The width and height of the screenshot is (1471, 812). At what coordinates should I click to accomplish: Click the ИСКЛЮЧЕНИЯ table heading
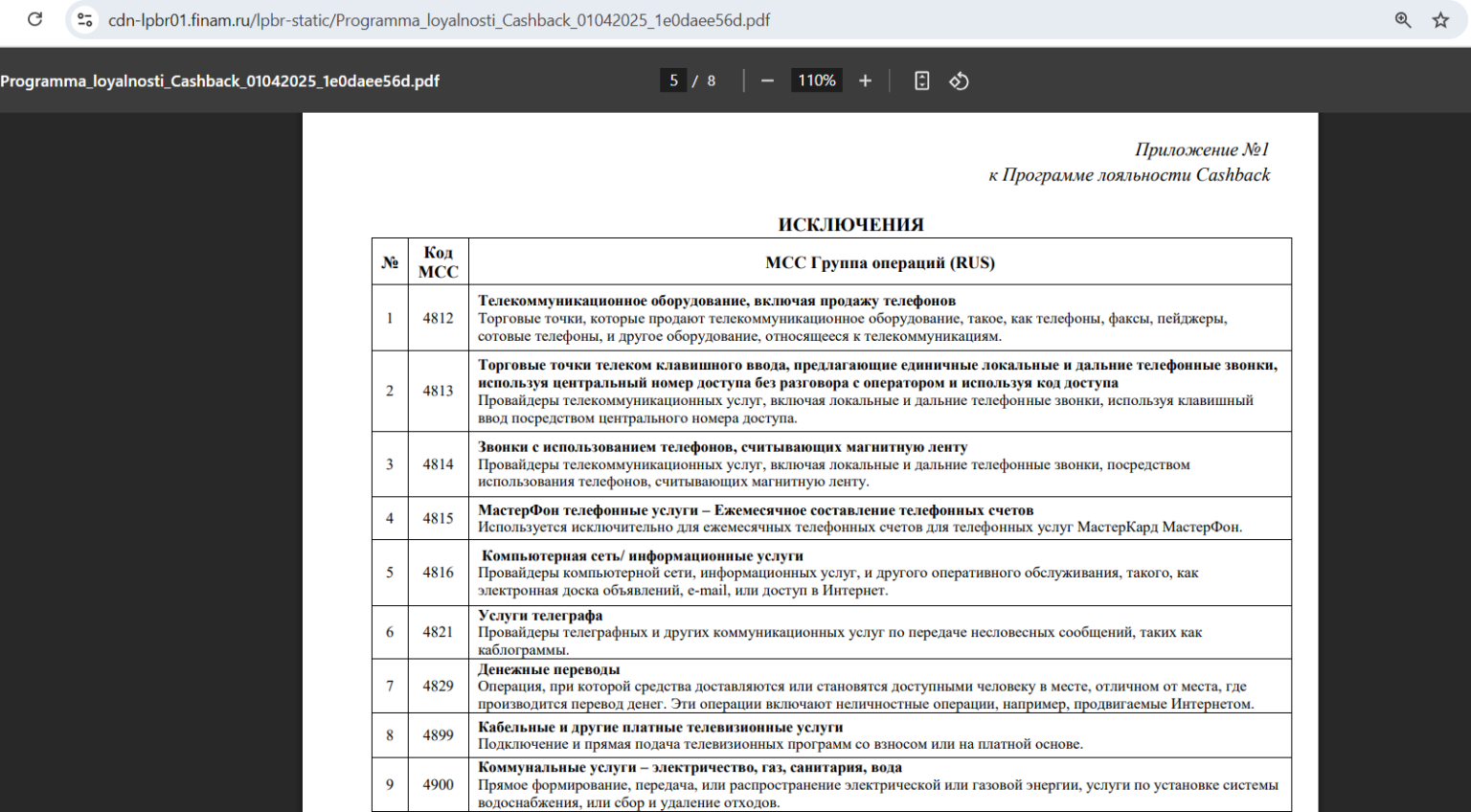850,225
